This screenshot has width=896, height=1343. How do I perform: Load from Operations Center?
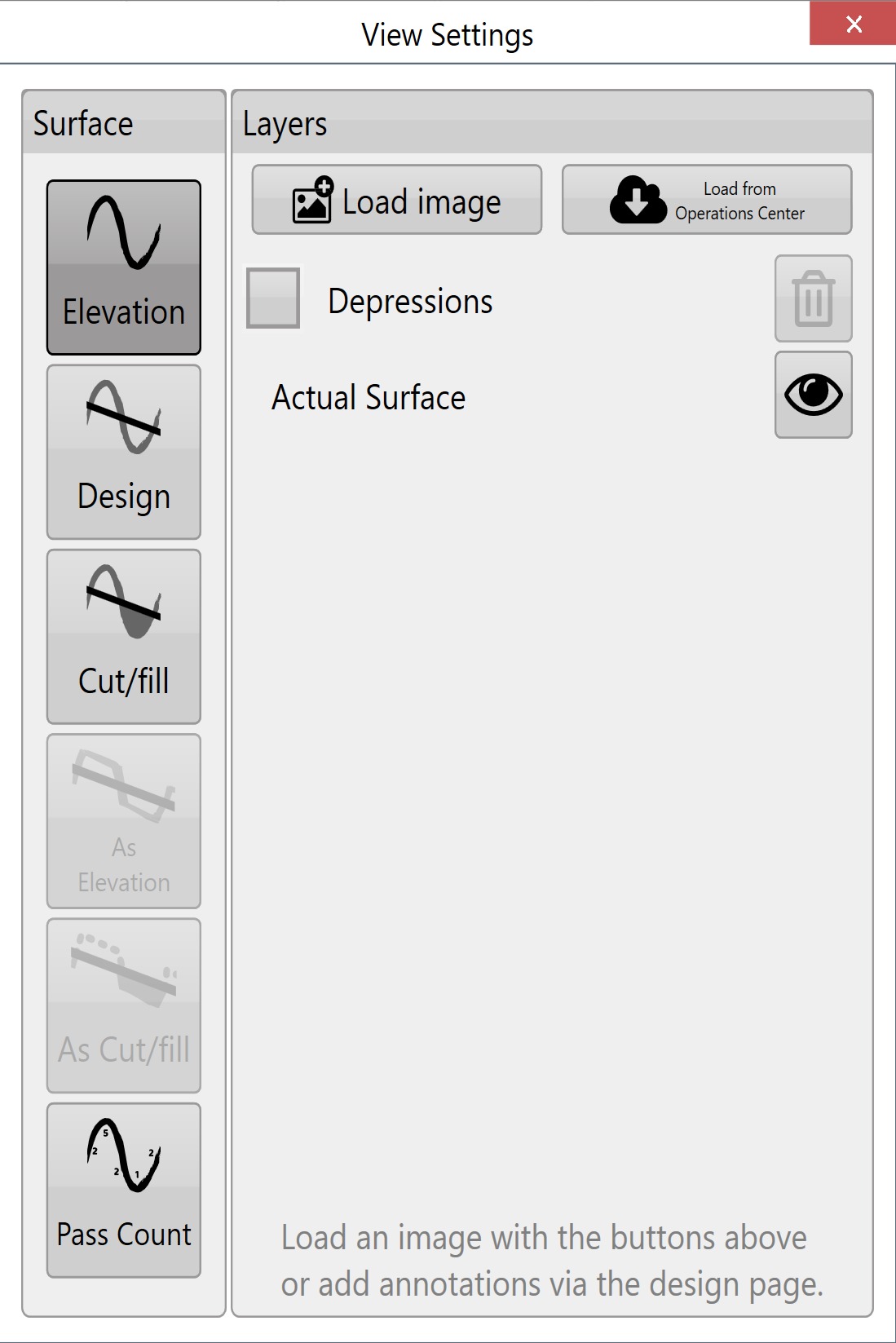[x=707, y=200]
